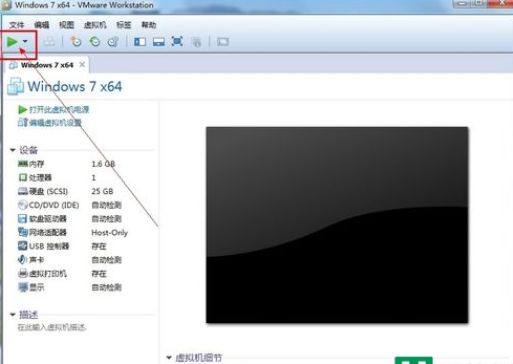
Task: Collapse the 虚拟机细节 section
Action: coord(169,358)
